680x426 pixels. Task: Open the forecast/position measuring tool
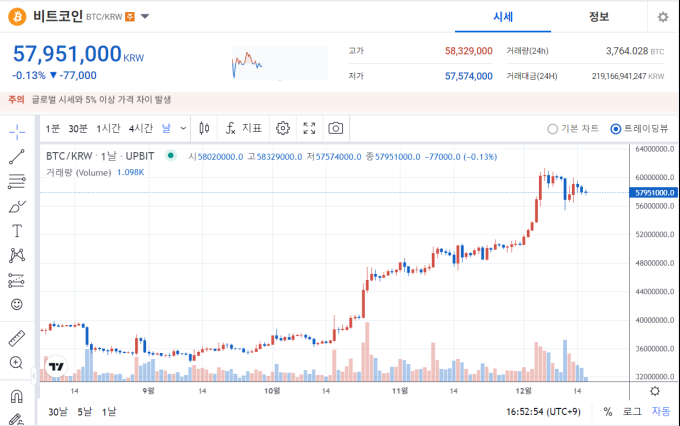(17, 280)
